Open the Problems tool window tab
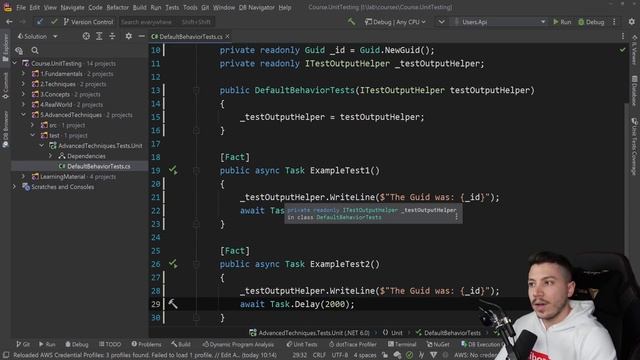 (x=147, y=344)
